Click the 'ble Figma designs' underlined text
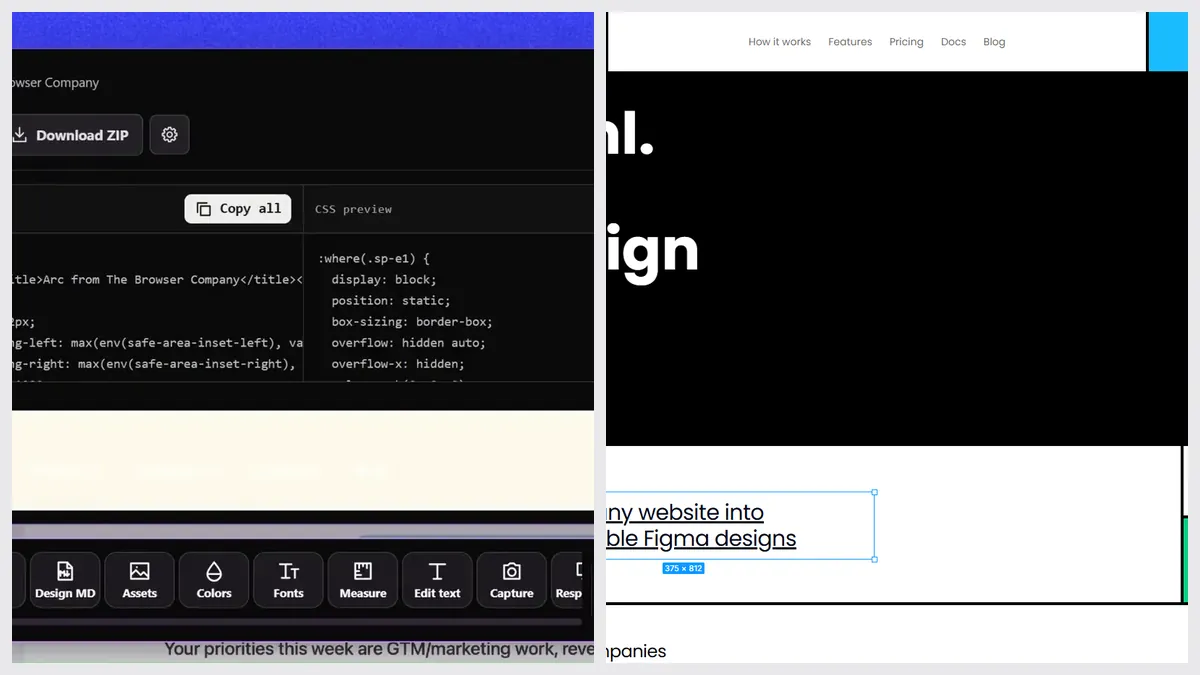 [701, 538]
